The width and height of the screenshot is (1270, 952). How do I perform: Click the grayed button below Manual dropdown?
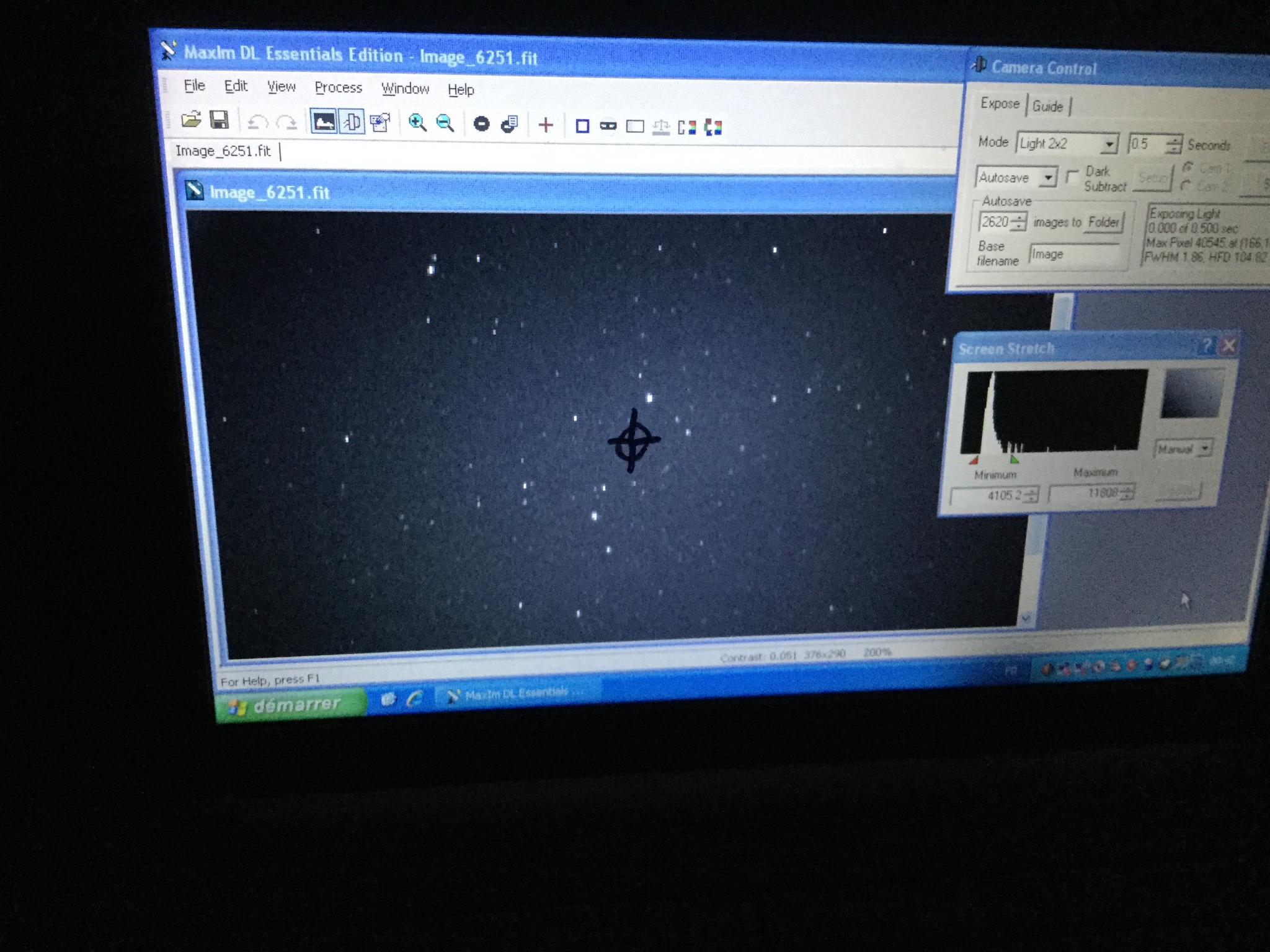[1178, 491]
